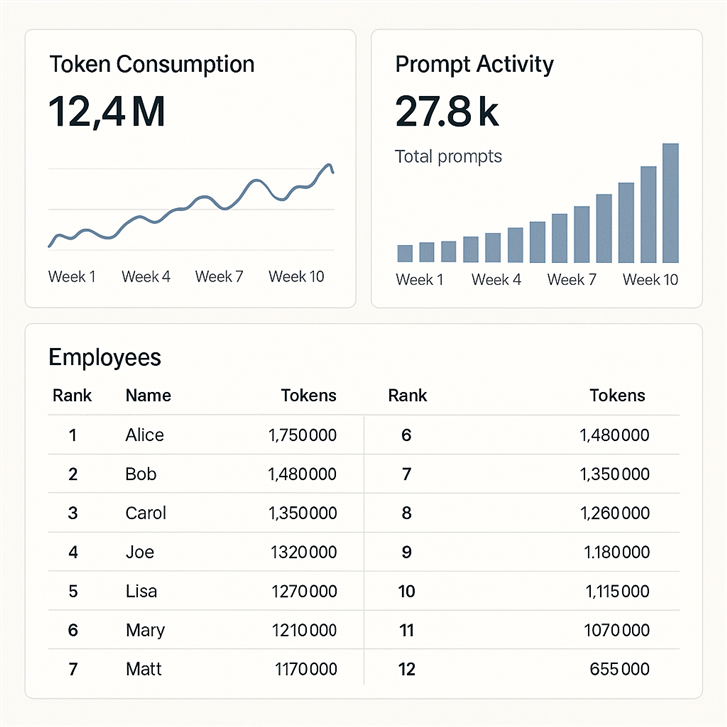The width and height of the screenshot is (727, 727).
Task: Open Carol's employee entry
Action: pos(146,513)
